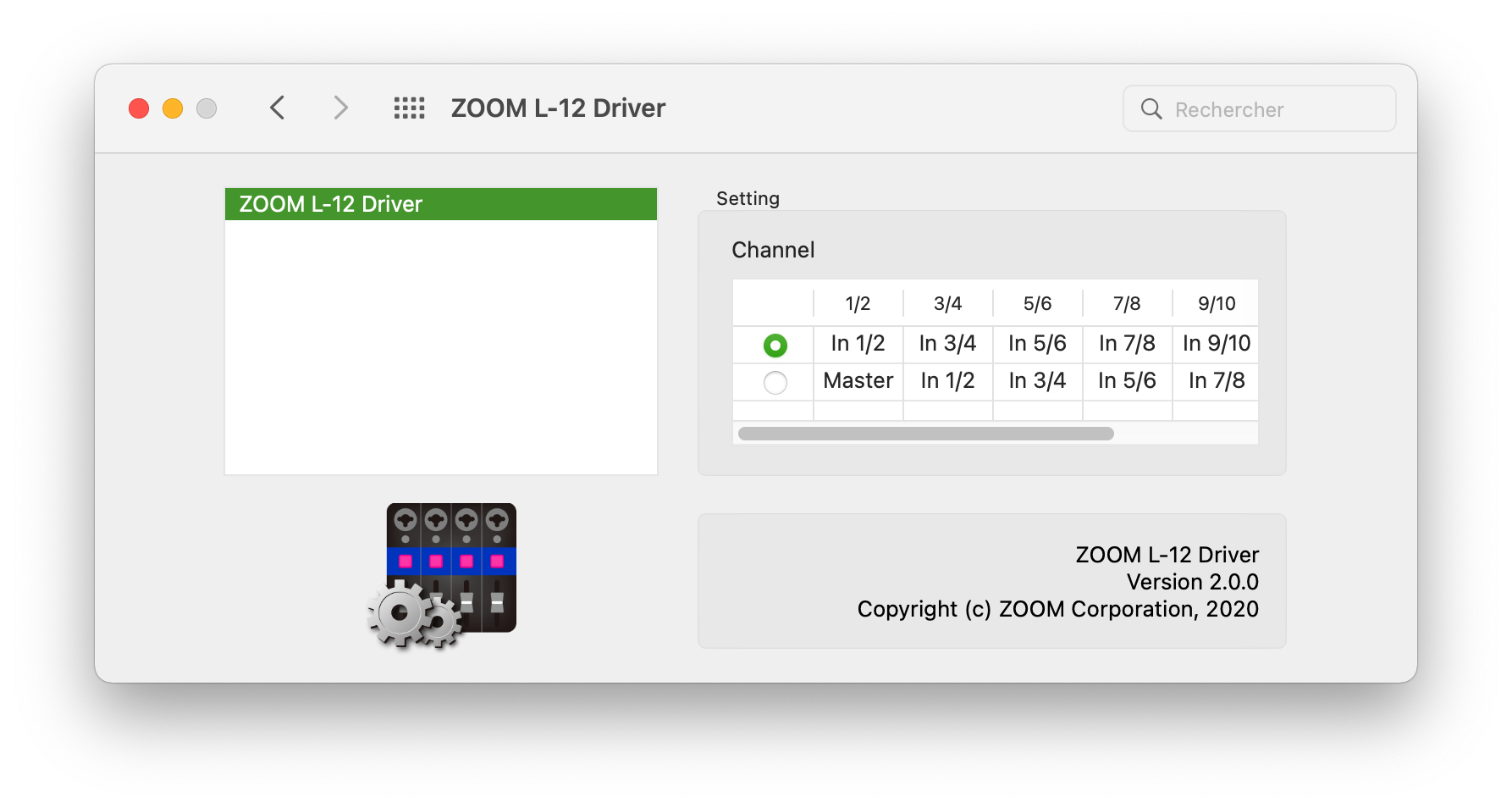This screenshot has height=808, width=1512.
Task: Click the search magnifier icon
Action: 1151,108
